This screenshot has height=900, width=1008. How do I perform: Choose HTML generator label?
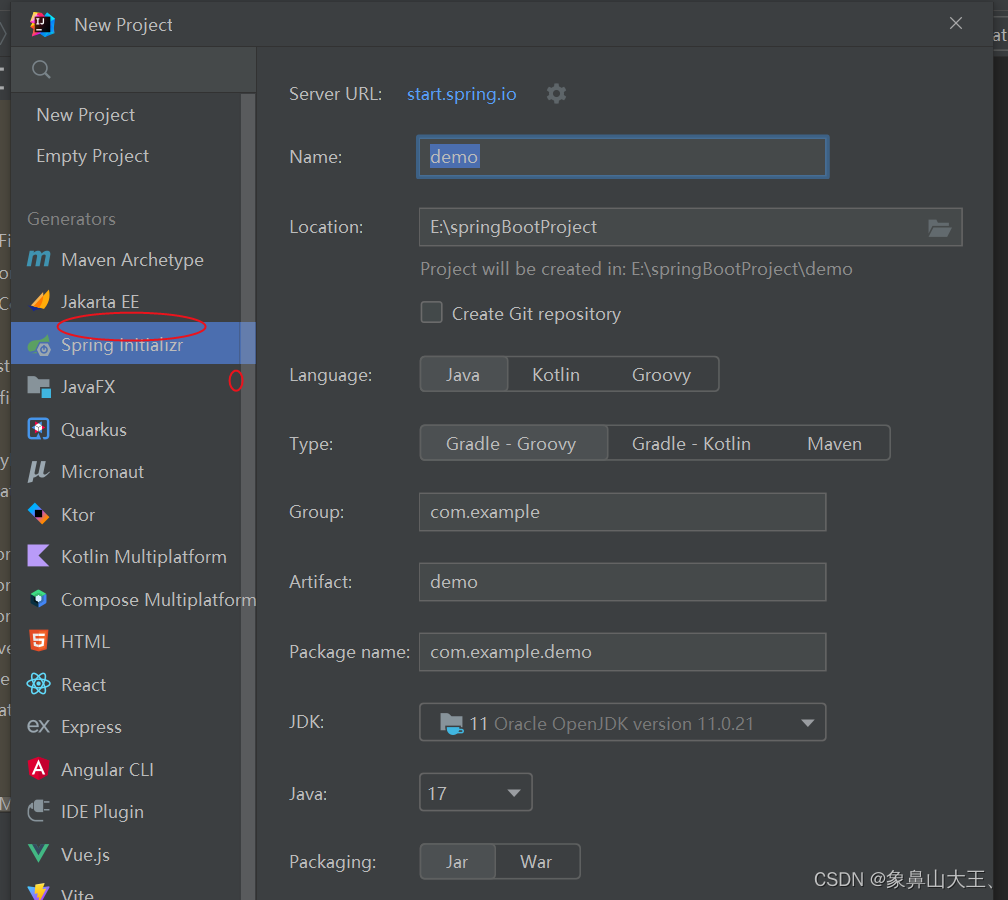click(x=86, y=642)
